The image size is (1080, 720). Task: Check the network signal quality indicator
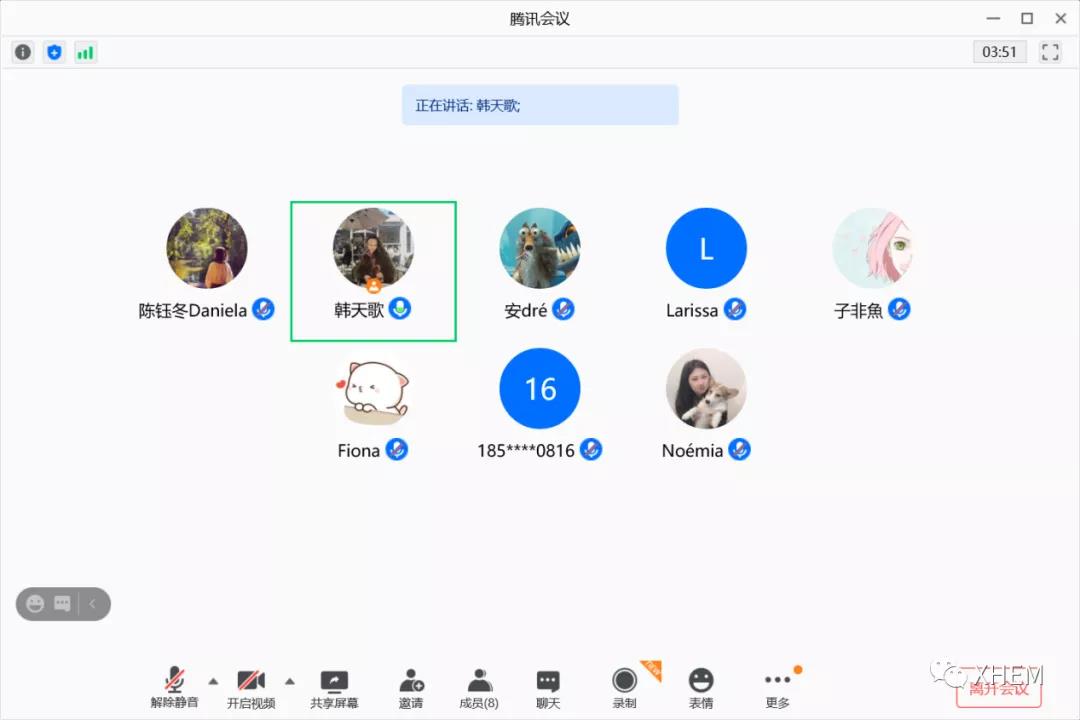point(85,52)
